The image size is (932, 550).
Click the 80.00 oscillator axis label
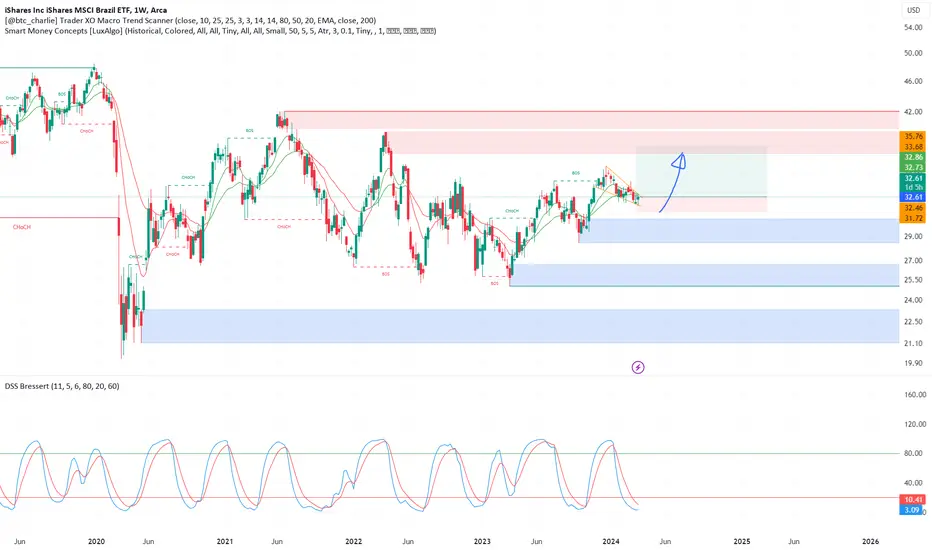pyautogui.click(x=914, y=453)
